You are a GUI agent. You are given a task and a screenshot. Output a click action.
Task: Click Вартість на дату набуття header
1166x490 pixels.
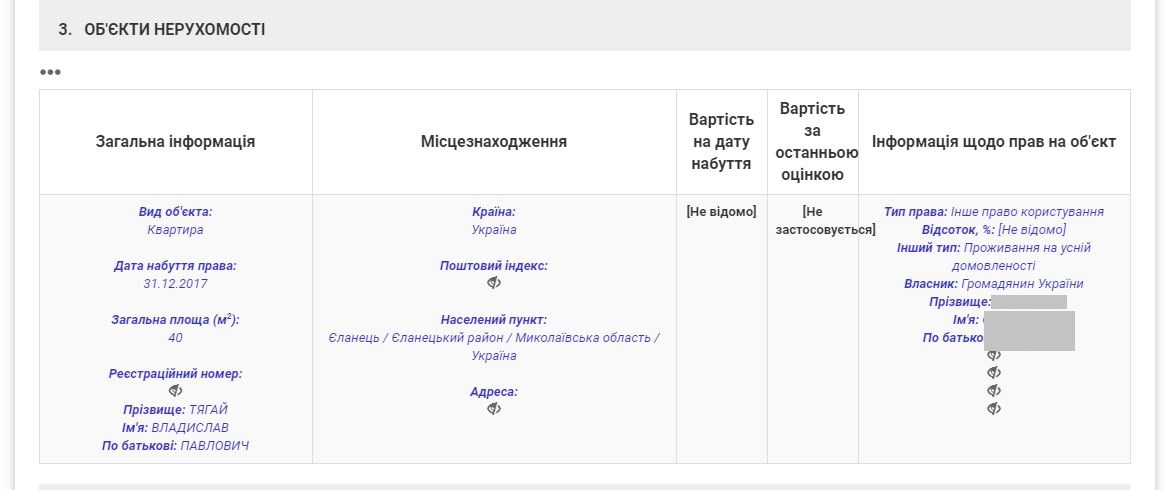721,142
